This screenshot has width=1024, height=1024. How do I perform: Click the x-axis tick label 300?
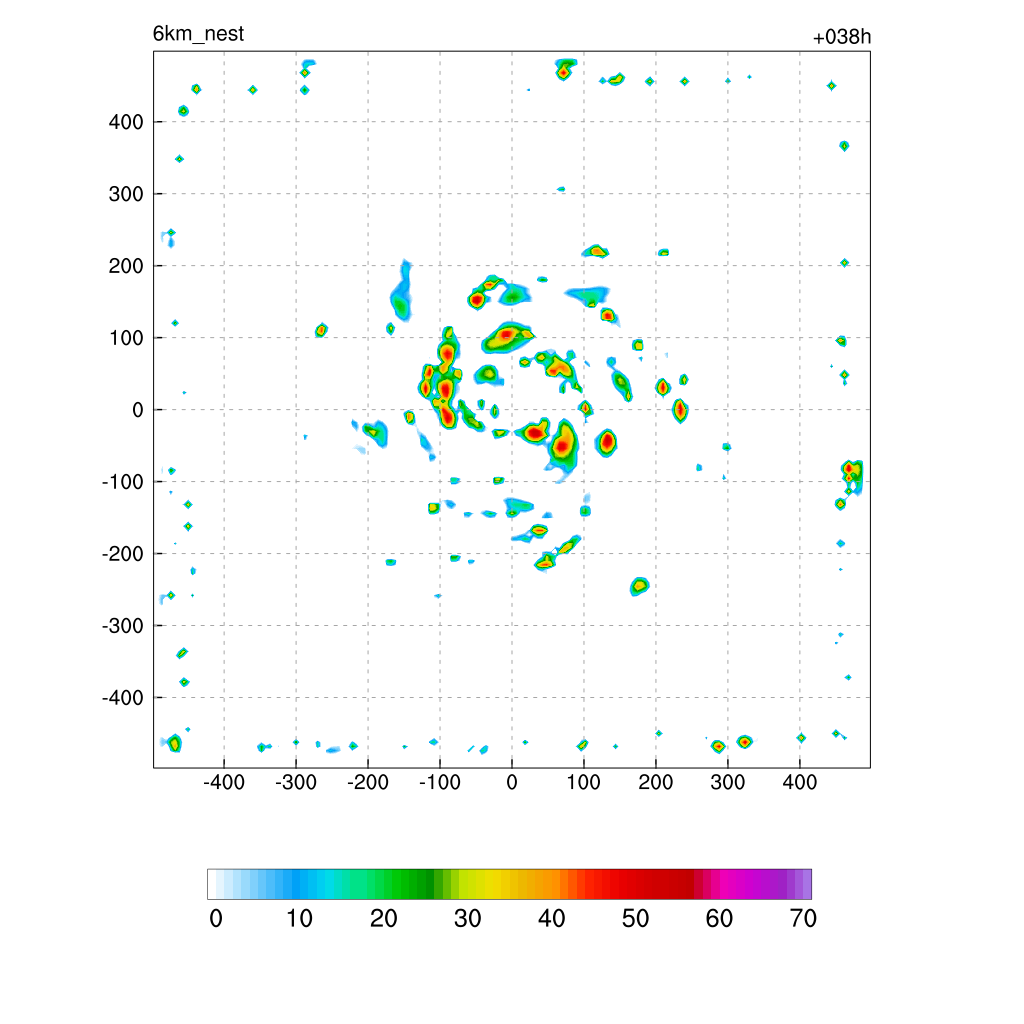click(x=728, y=782)
